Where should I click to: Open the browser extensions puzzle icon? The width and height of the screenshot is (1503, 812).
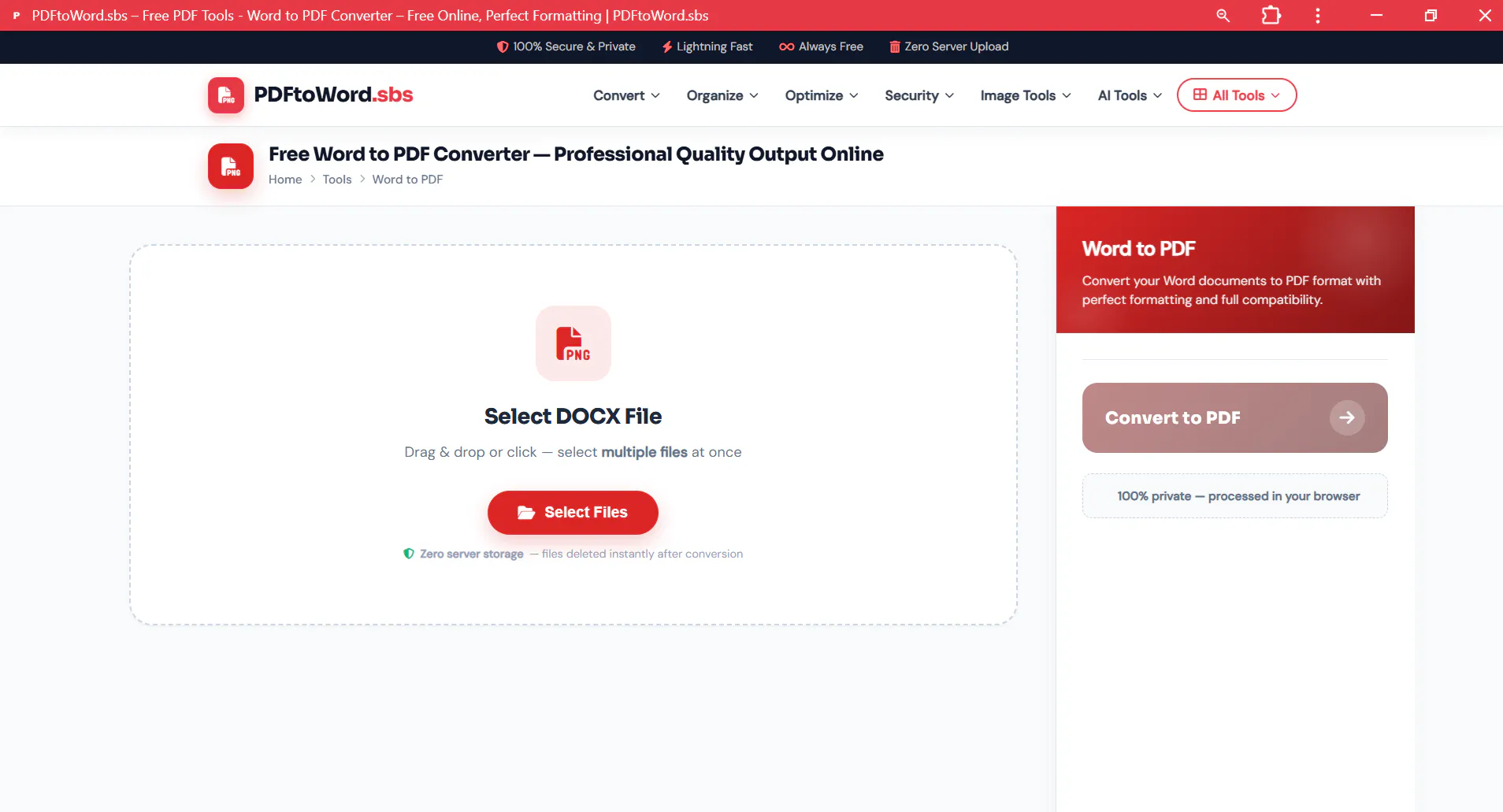tap(1271, 16)
